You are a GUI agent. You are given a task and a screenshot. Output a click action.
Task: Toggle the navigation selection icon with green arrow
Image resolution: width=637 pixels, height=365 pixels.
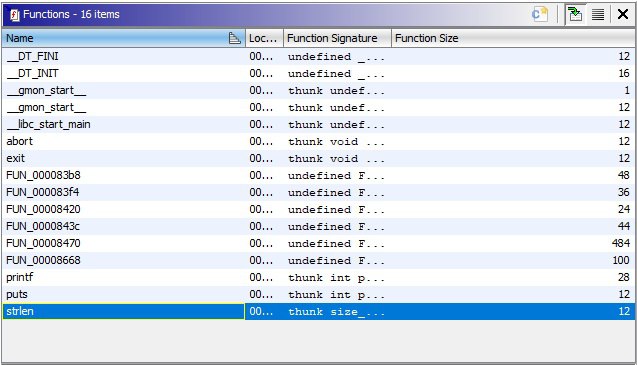pos(575,15)
